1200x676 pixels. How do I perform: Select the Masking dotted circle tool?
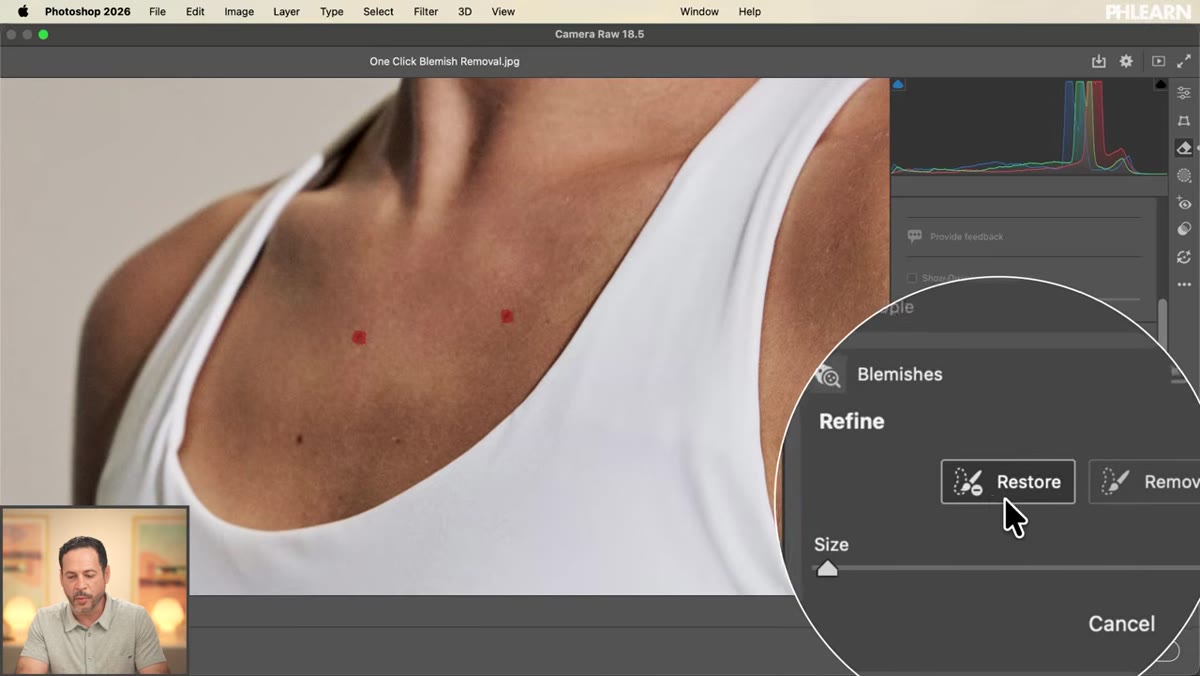(1184, 176)
